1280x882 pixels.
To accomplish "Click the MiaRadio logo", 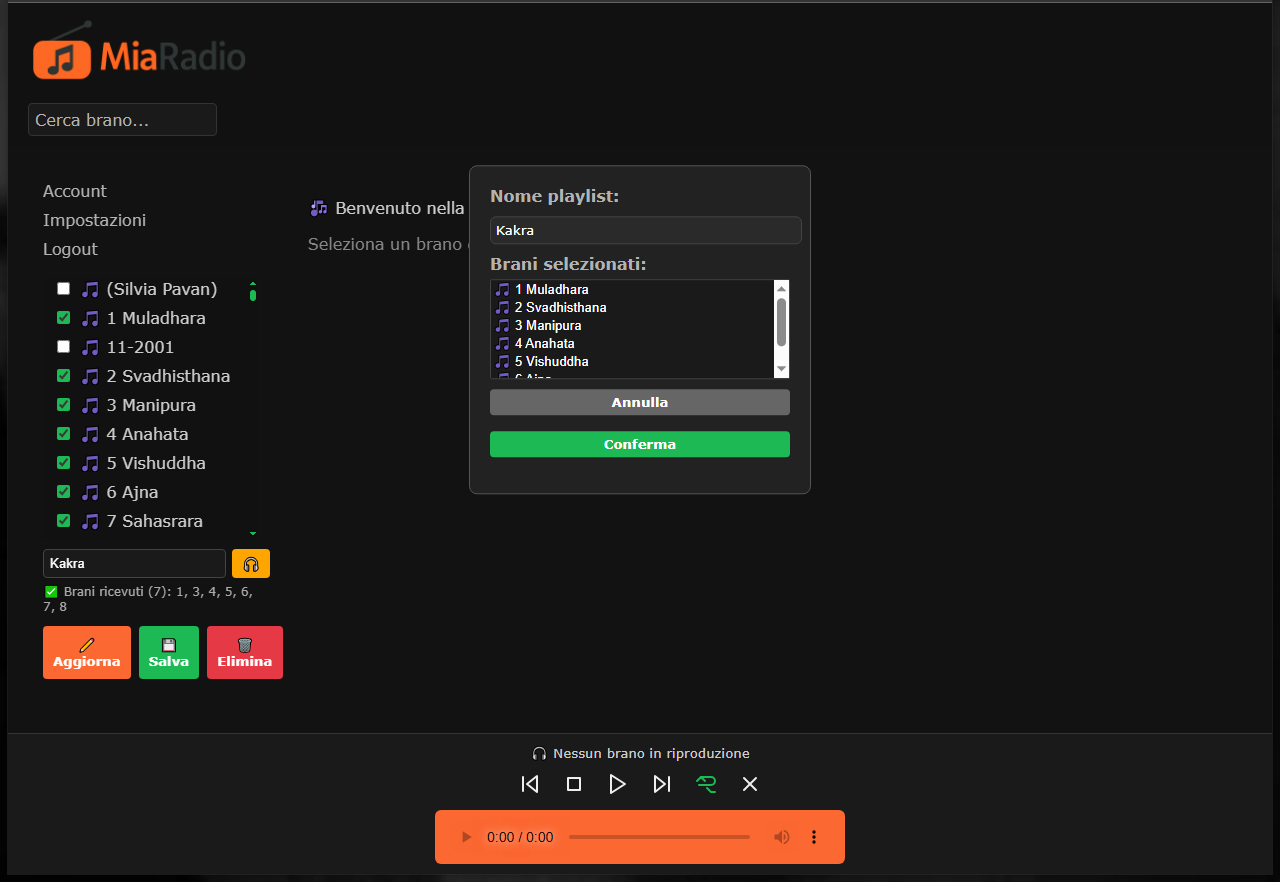I will click(x=139, y=52).
